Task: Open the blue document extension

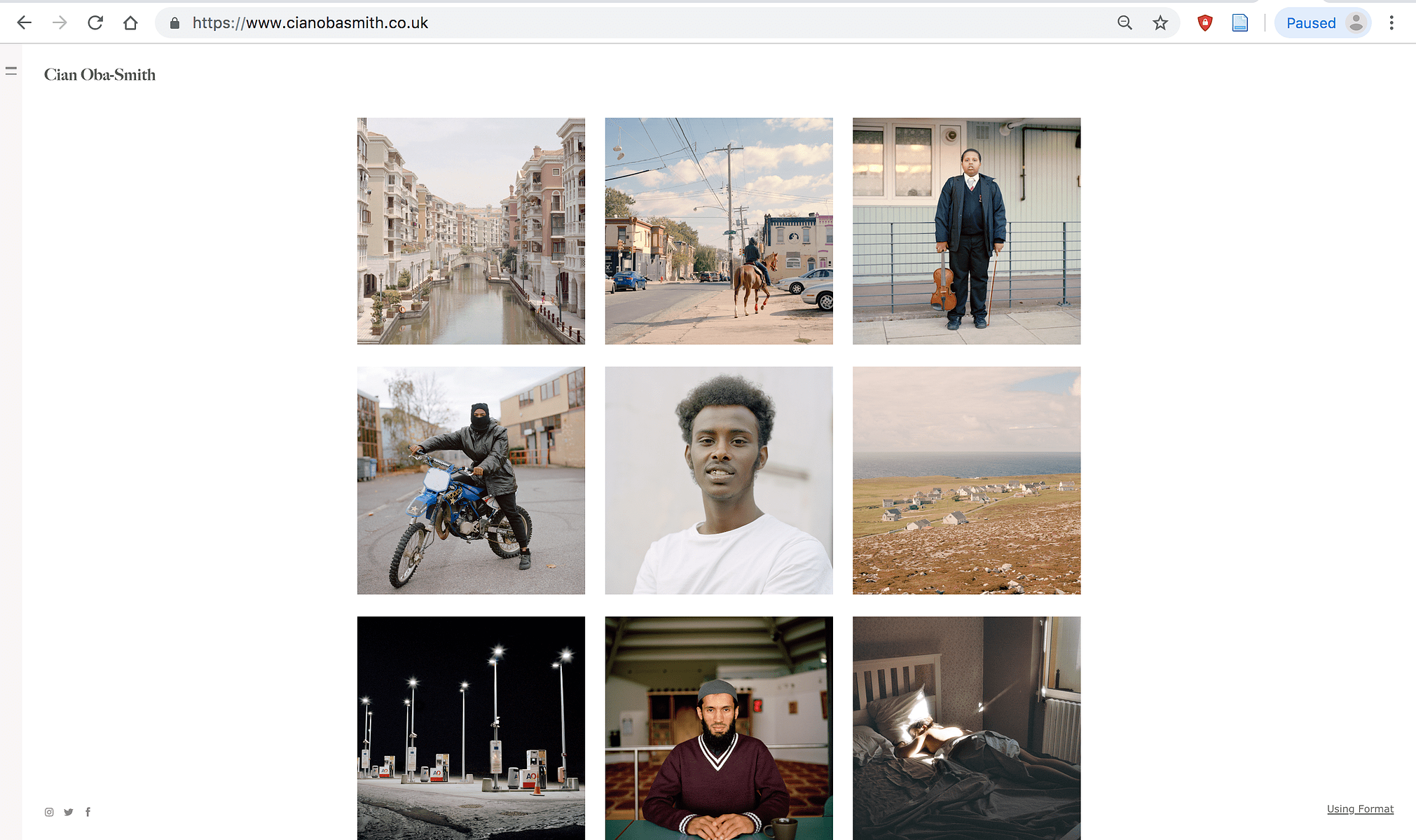Action: coord(1240,23)
